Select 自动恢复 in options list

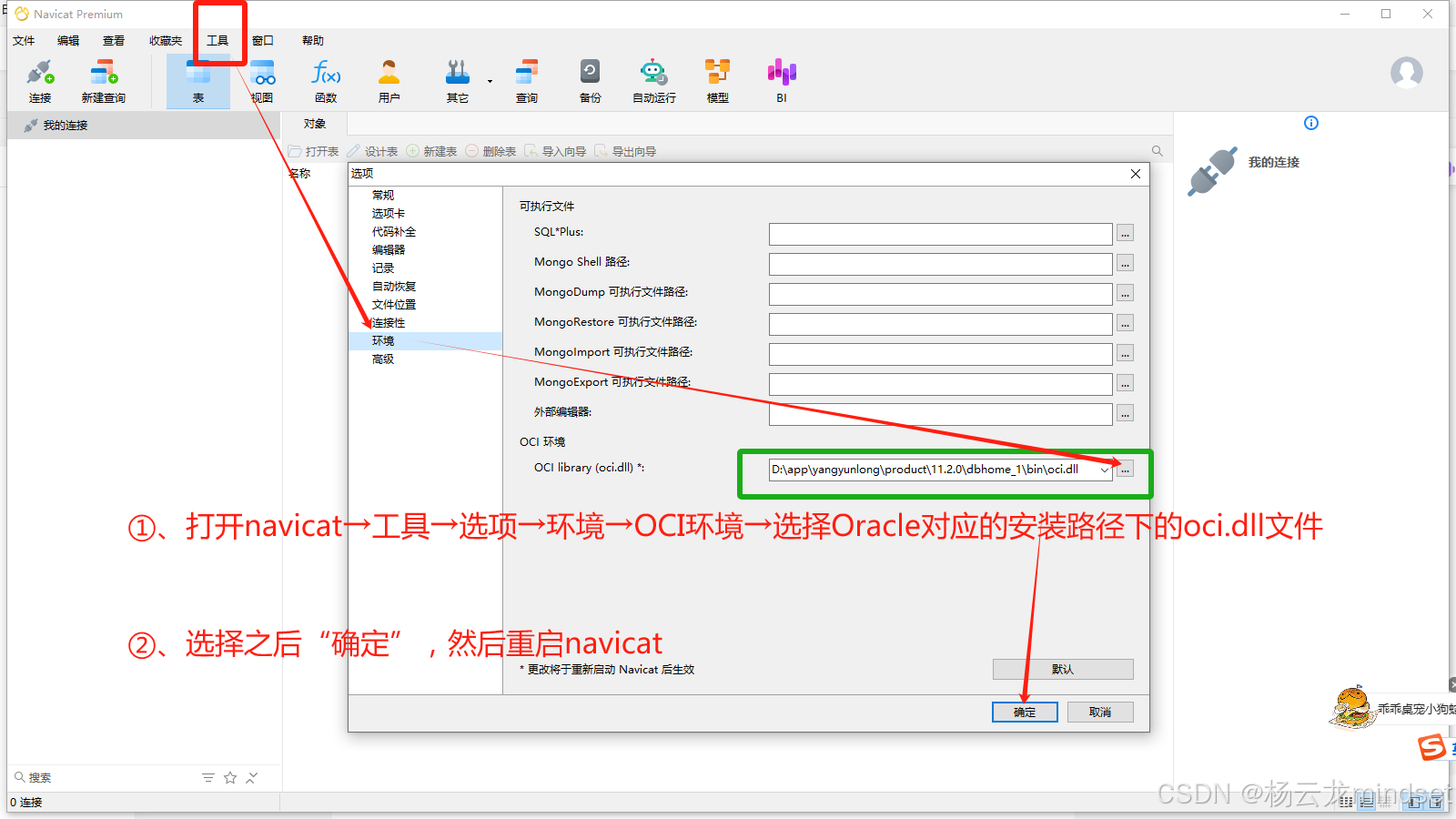pyautogui.click(x=394, y=287)
